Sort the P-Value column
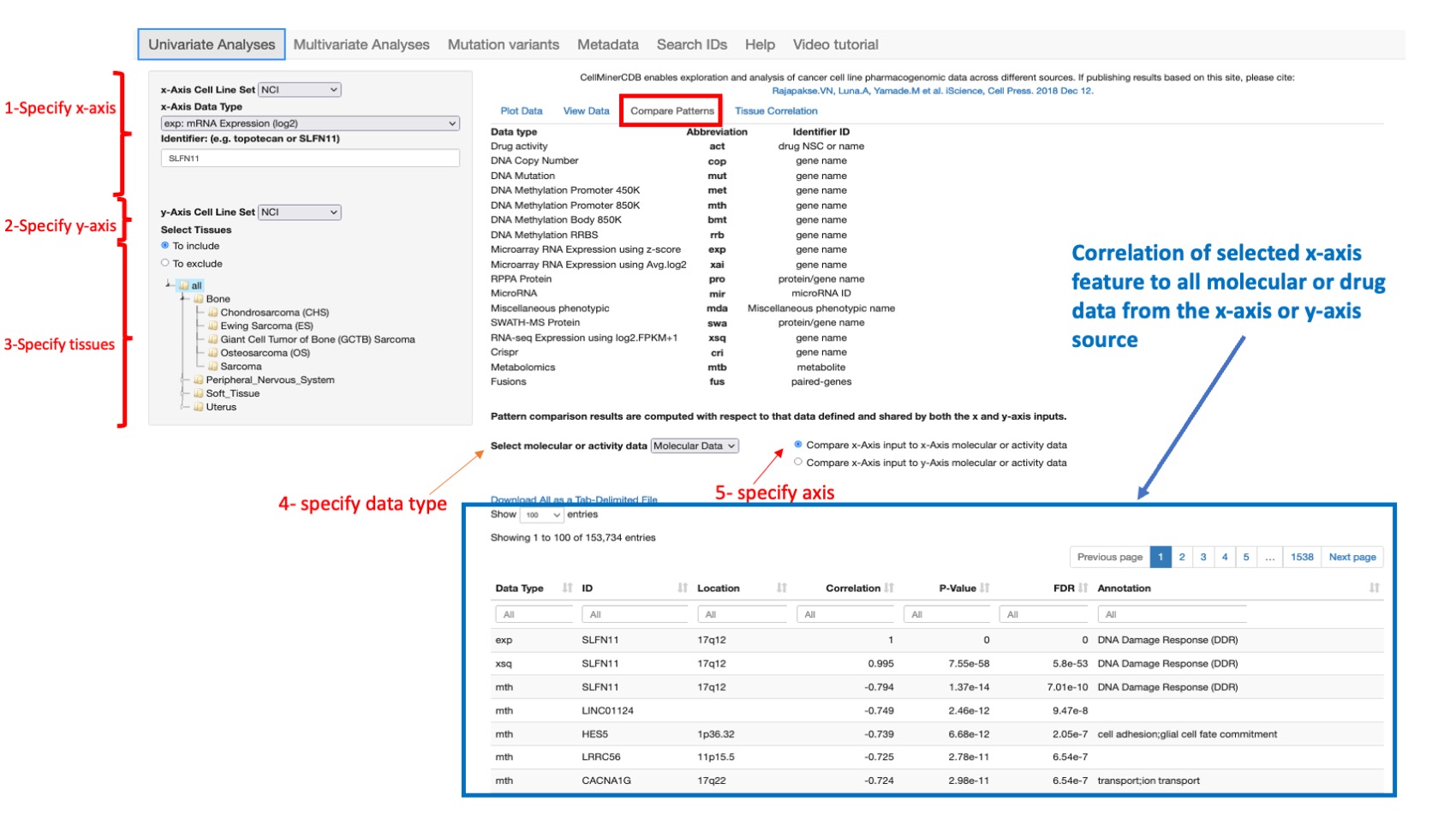The image size is (1456, 819). (x=985, y=589)
